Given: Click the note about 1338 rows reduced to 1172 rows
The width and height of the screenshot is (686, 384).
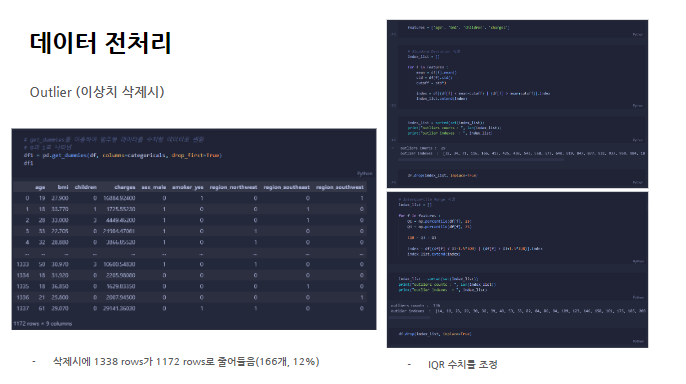Looking at the screenshot, I should 186,362.
